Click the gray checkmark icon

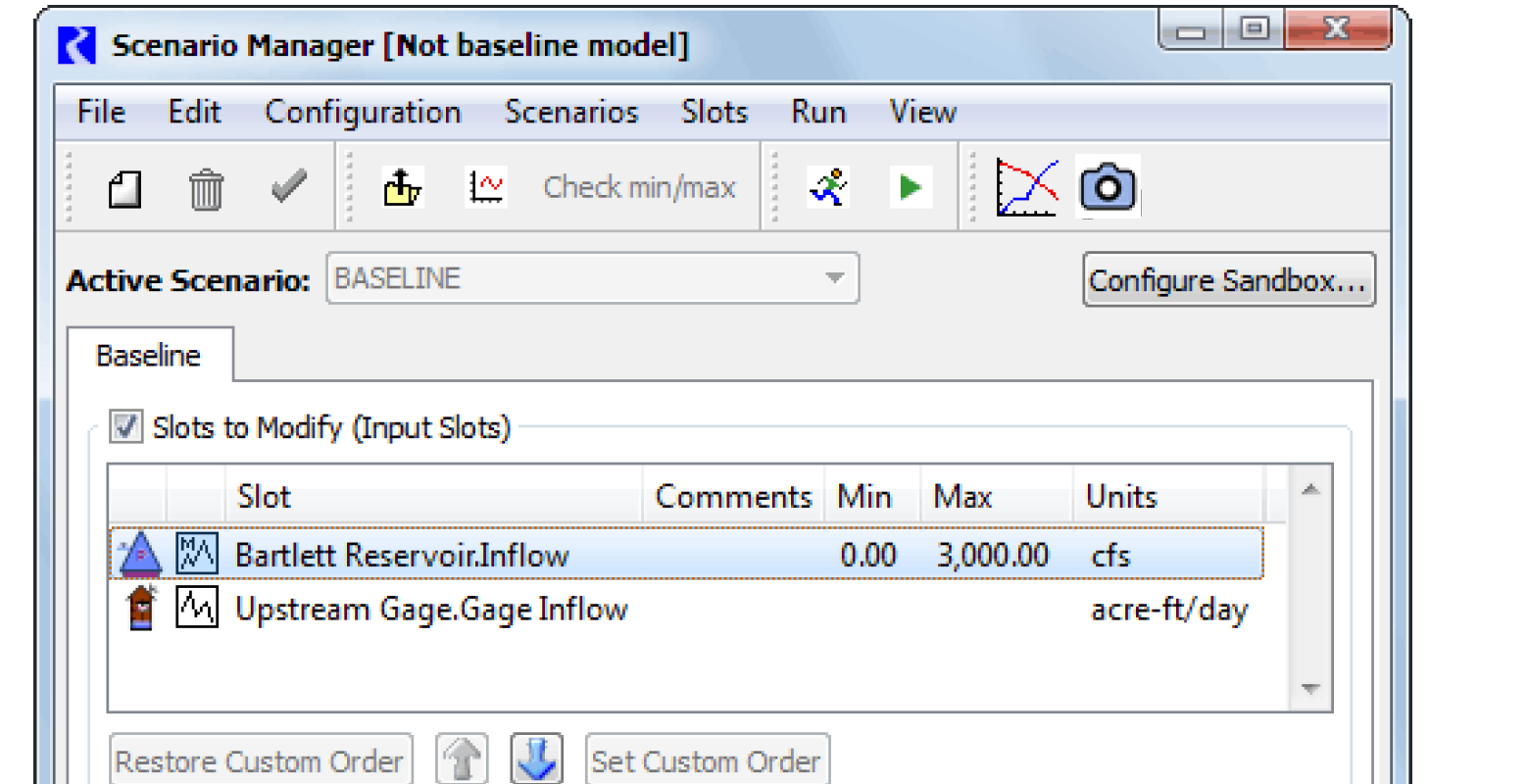[x=288, y=187]
